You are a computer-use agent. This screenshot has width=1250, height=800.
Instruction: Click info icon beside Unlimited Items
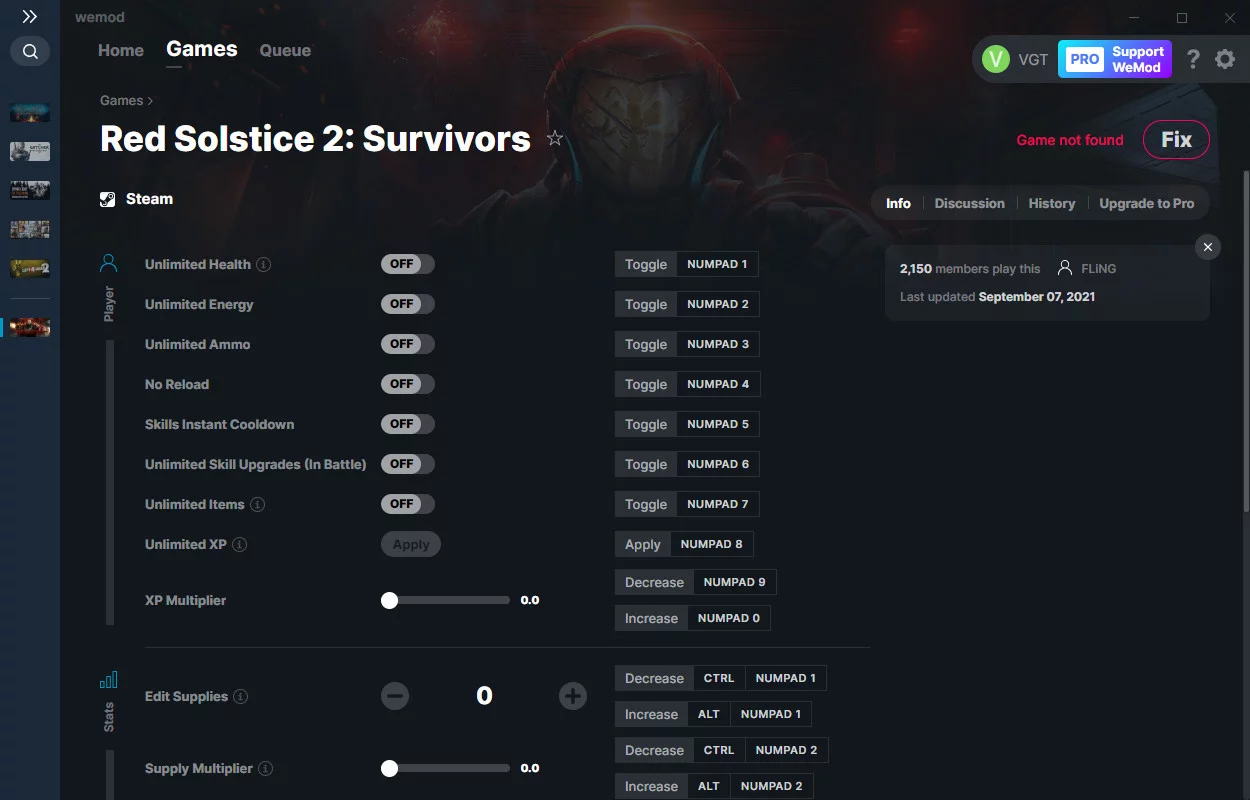(258, 505)
